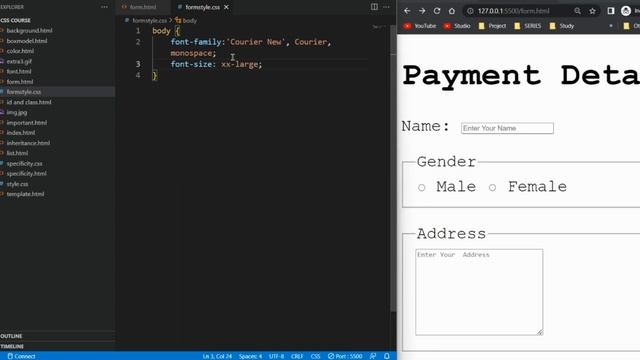This screenshot has width=640, height=360.
Task: Open boxmodel.html in the explorer
Action: click(27, 41)
